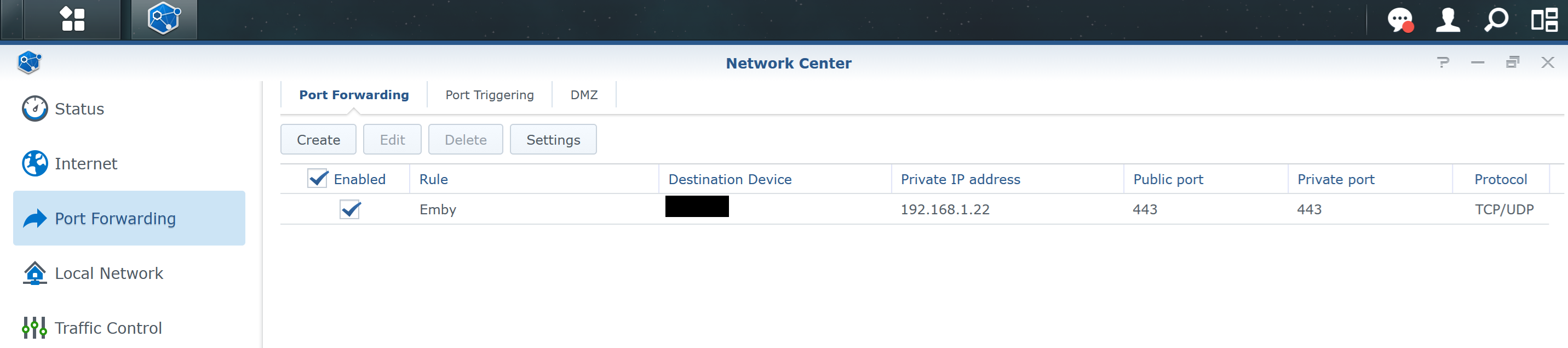Click the Network Center taskbar icon
This screenshot has height=348, width=1568.
click(x=164, y=19)
